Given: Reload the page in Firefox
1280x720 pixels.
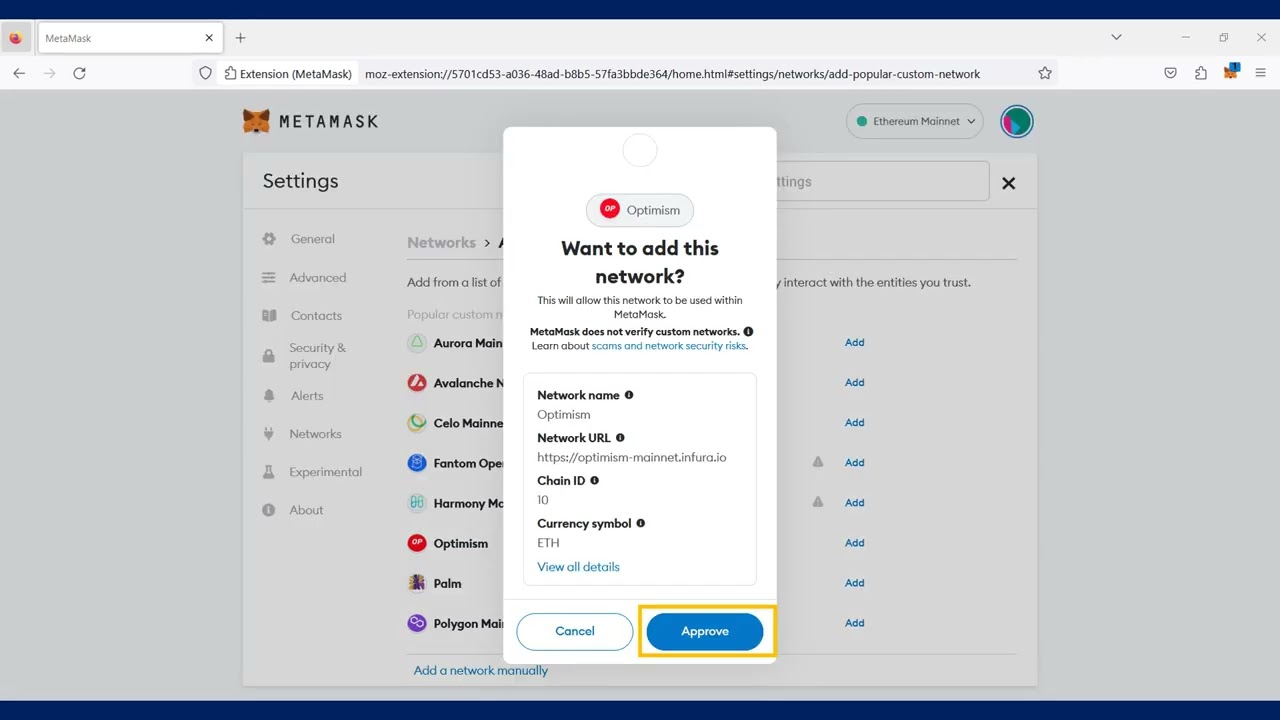Looking at the screenshot, I should (x=79, y=73).
